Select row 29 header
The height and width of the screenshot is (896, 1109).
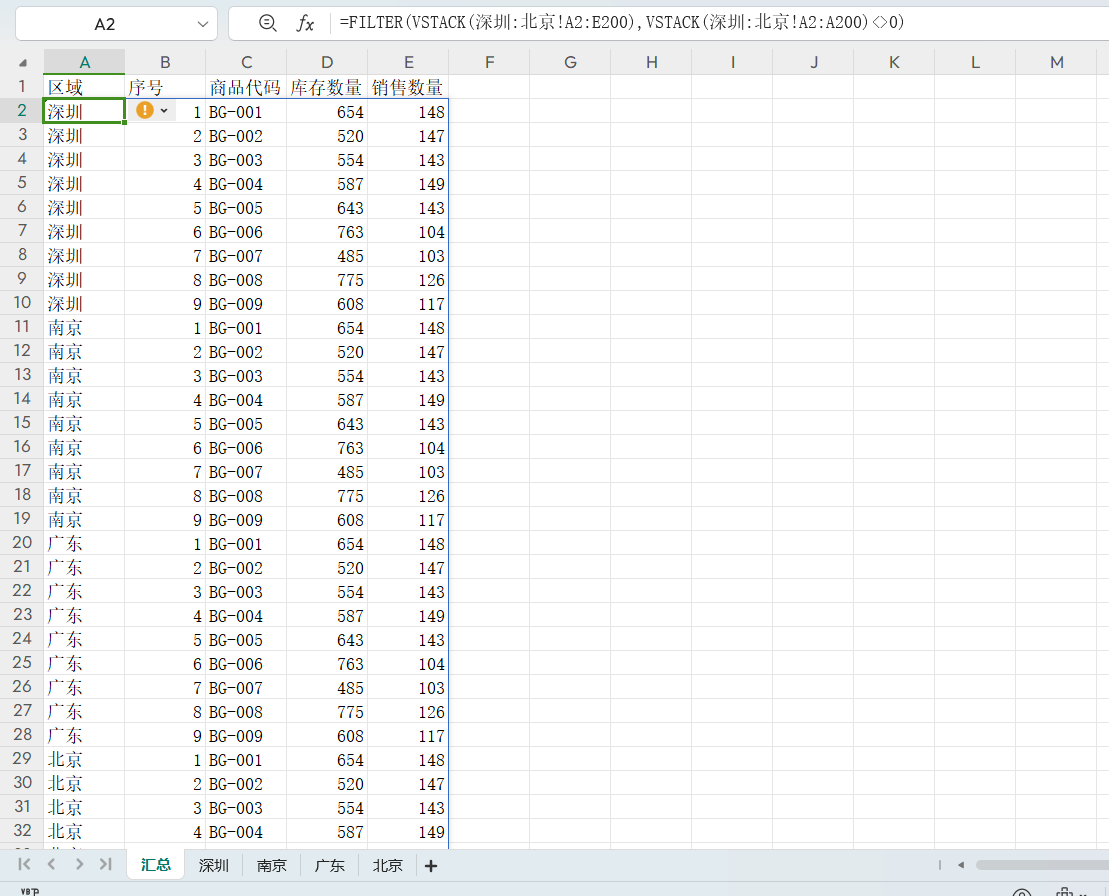[22, 759]
